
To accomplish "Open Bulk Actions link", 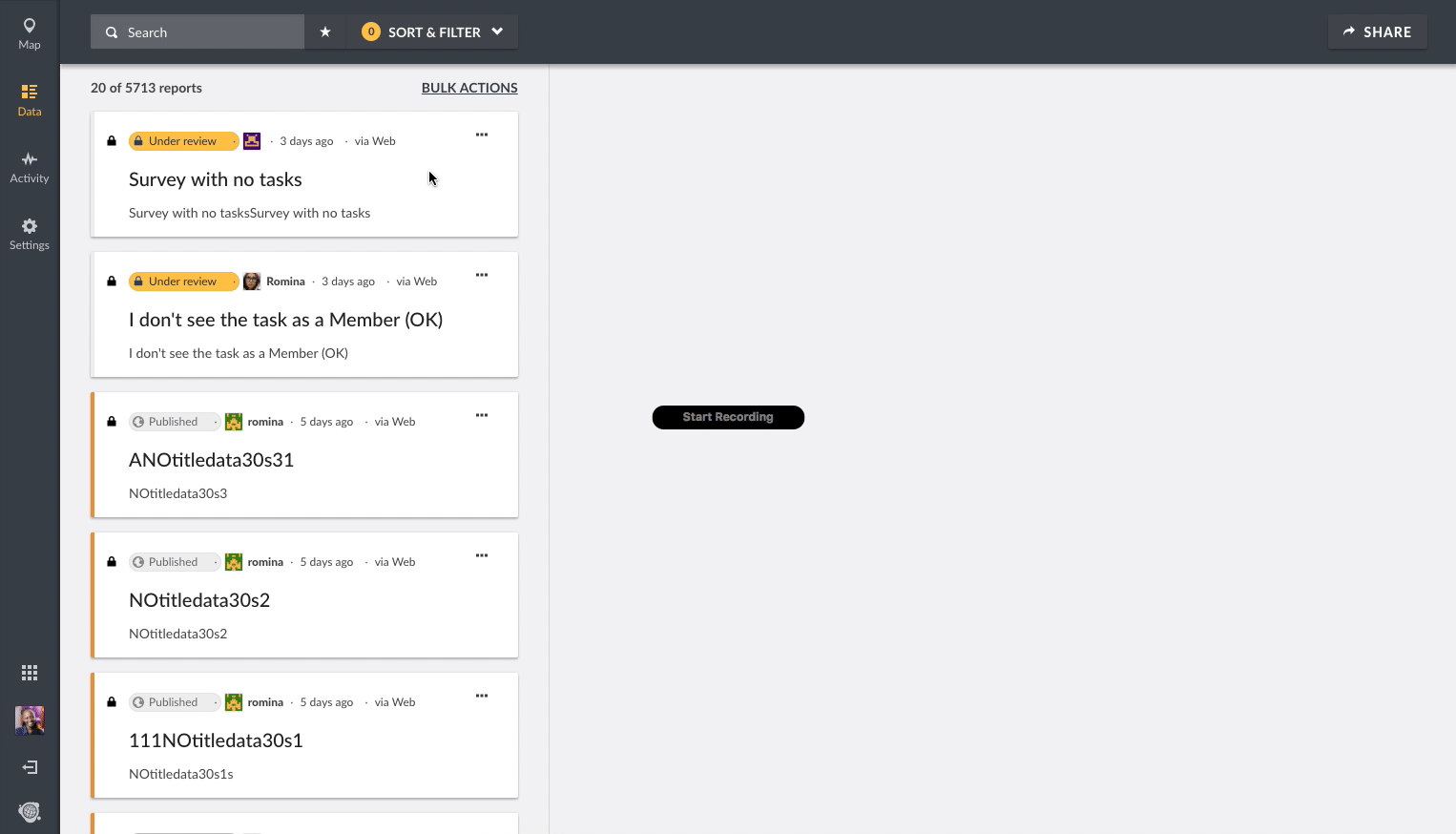I will point(469,88).
